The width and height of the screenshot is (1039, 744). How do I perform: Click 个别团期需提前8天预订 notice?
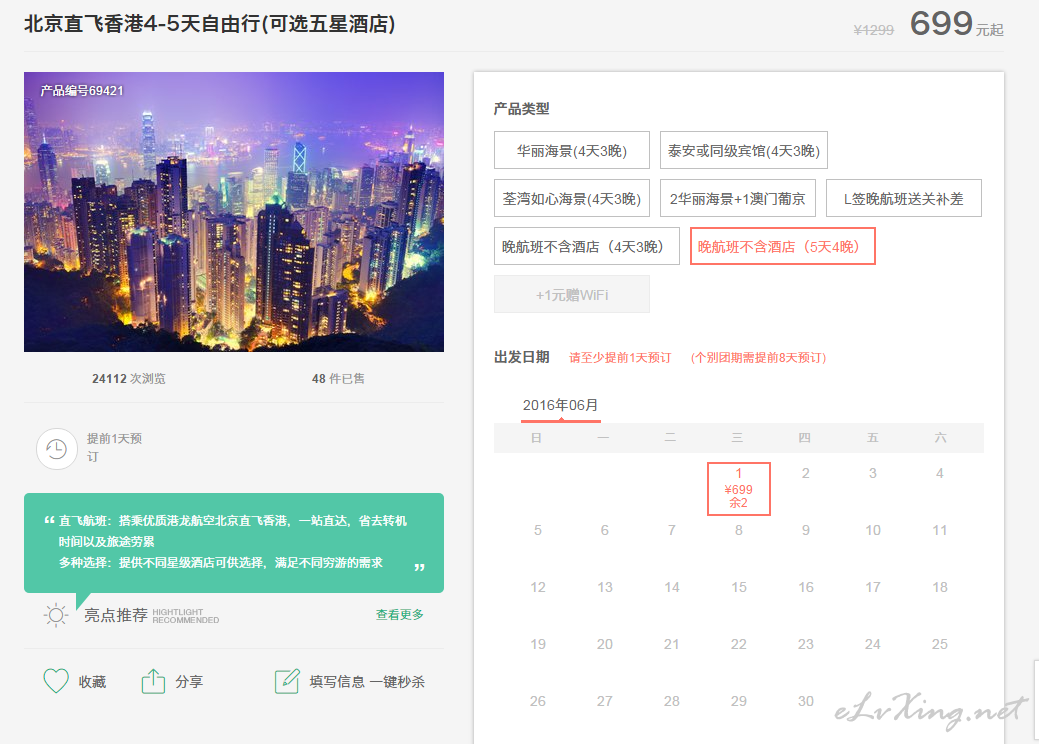758,358
